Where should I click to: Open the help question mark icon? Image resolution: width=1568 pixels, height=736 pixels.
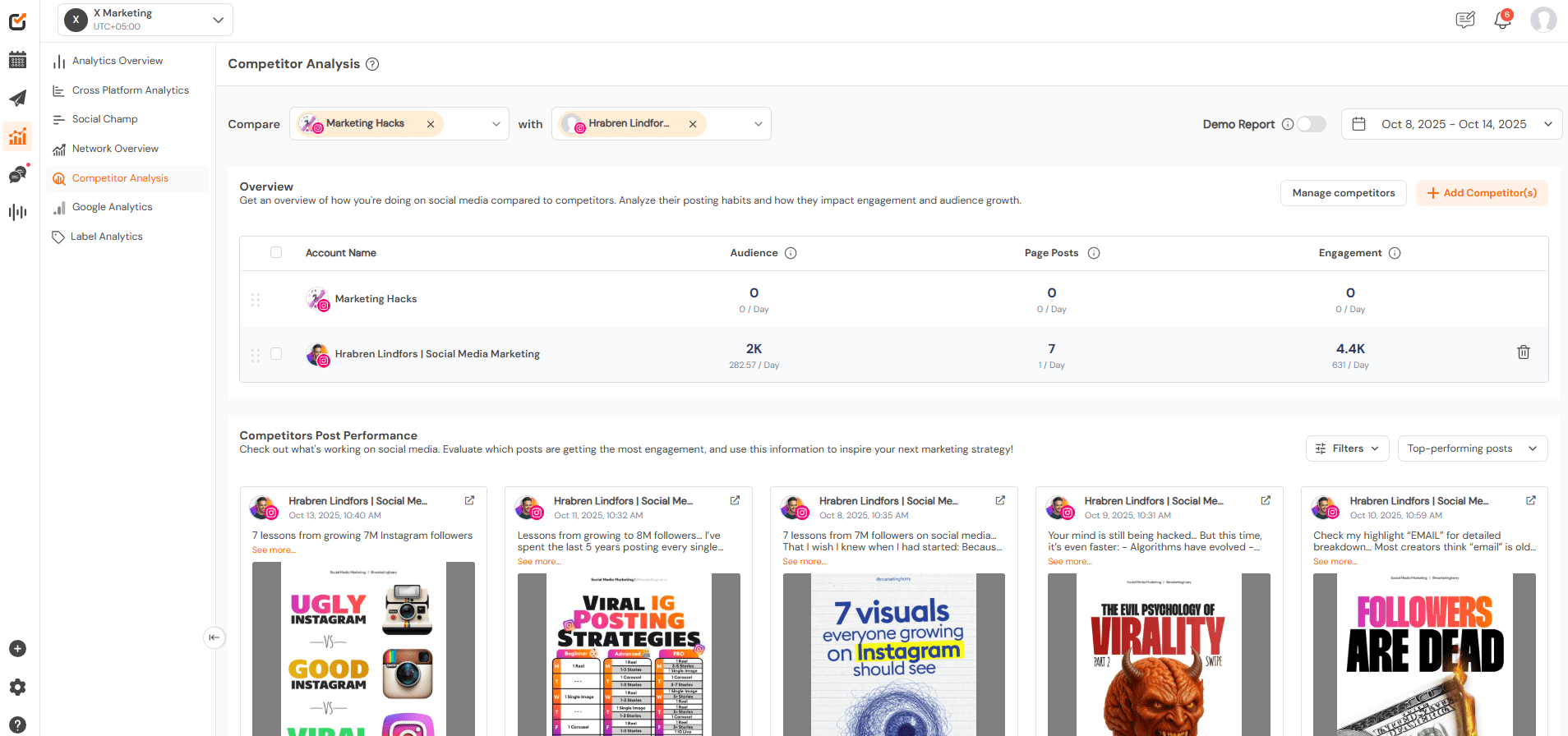point(17,725)
